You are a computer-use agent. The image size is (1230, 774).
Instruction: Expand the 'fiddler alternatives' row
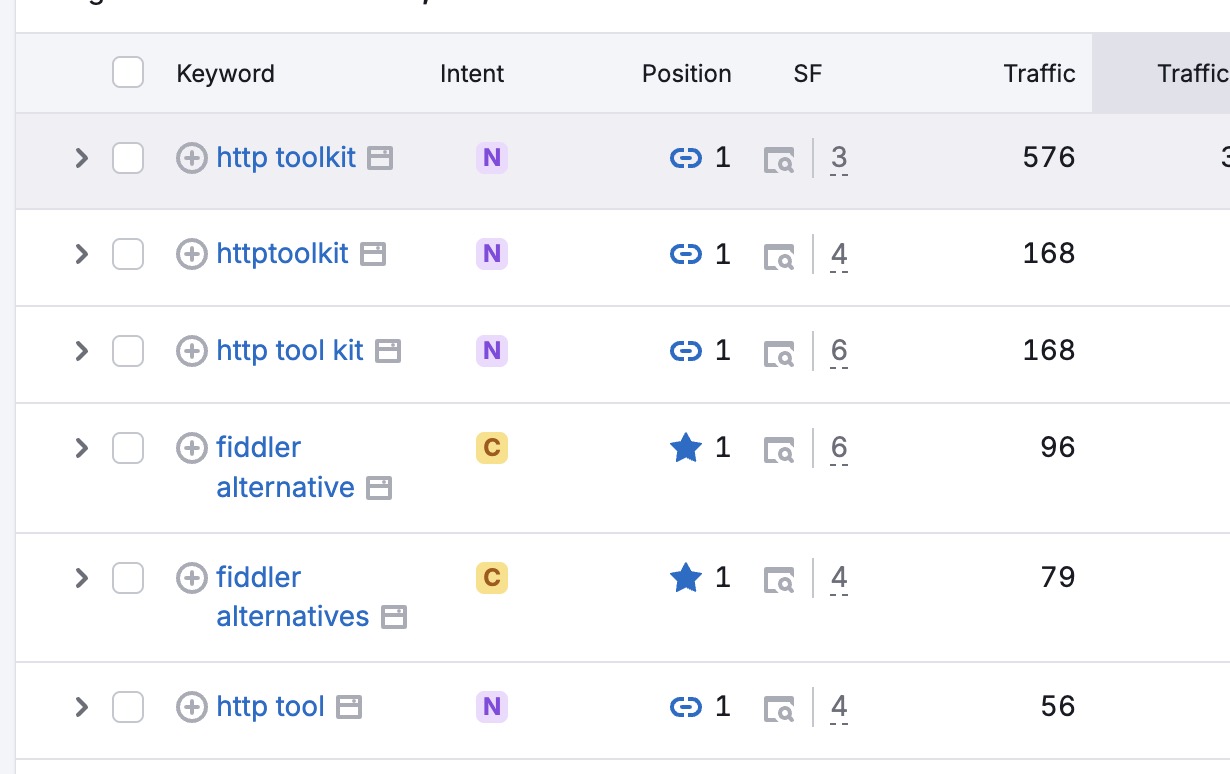click(82, 578)
